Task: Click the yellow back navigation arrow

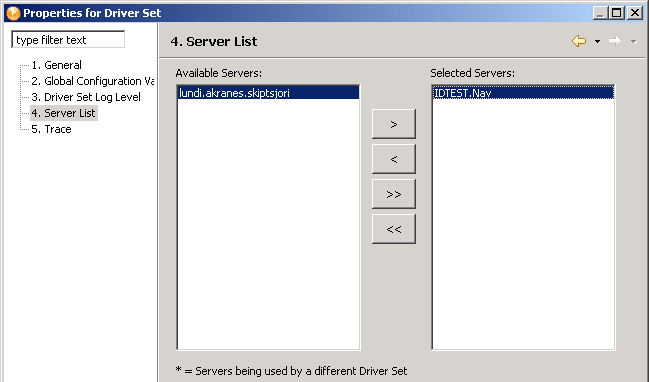Action: (x=579, y=41)
